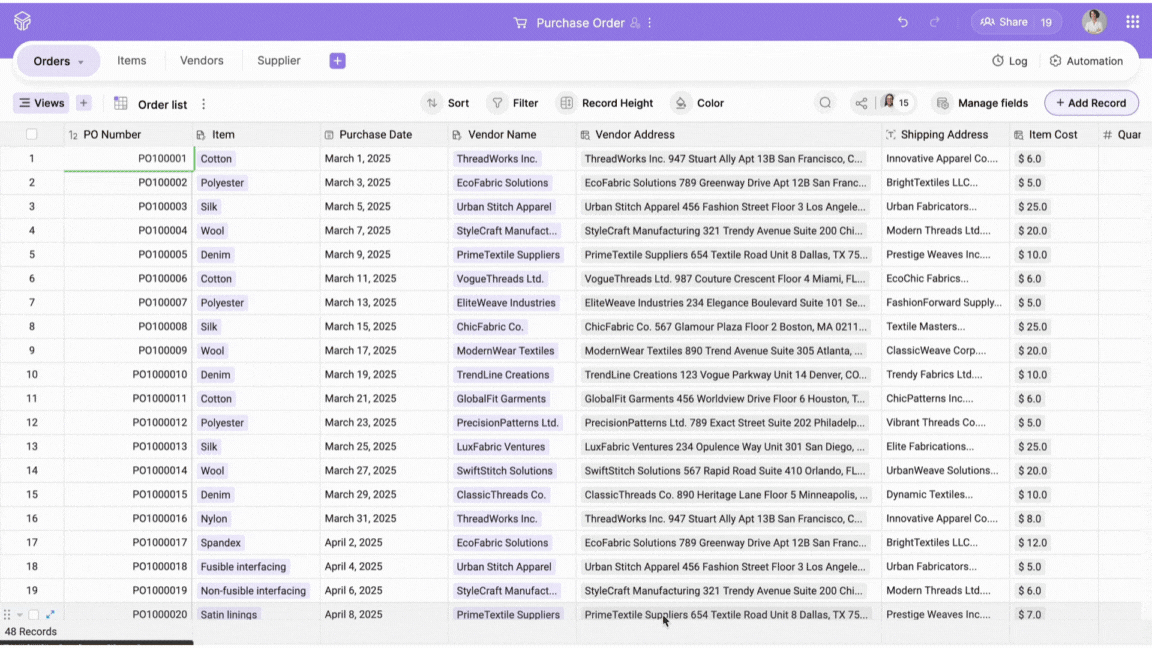Switch to the Supplier tab
1152x648 pixels.
point(278,61)
